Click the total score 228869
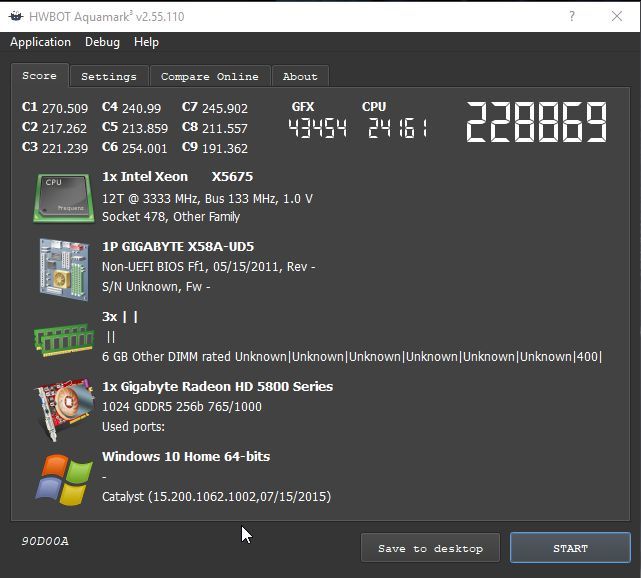This screenshot has height=578, width=641. click(x=536, y=122)
